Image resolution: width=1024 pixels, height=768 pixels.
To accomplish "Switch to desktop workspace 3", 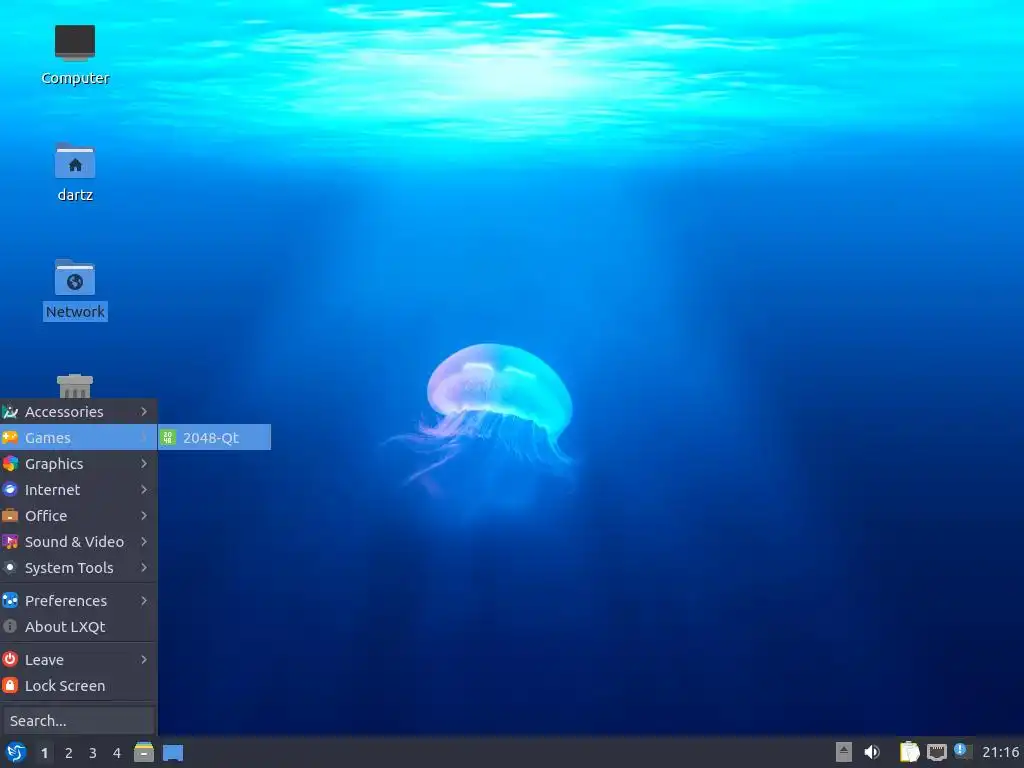I will [93, 753].
